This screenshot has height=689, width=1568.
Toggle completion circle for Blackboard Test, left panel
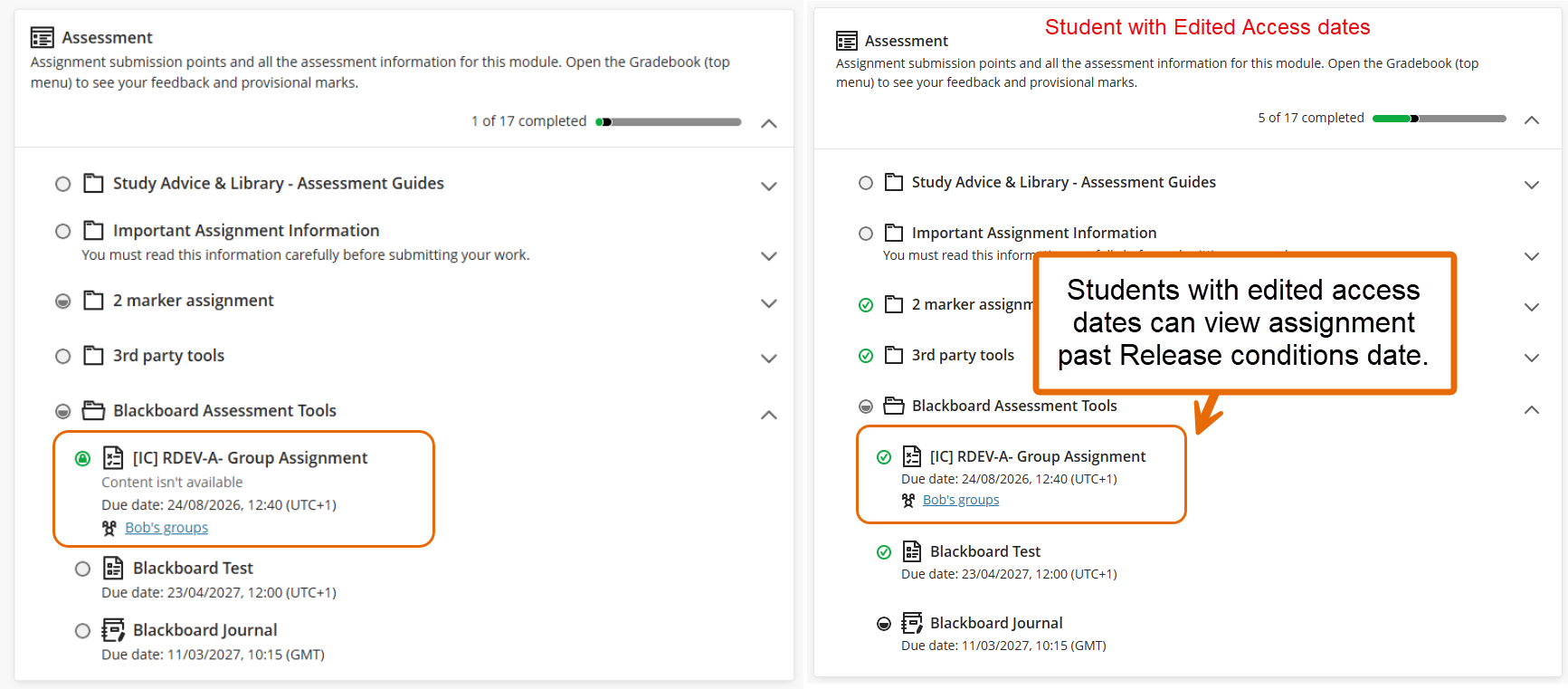click(x=82, y=569)
